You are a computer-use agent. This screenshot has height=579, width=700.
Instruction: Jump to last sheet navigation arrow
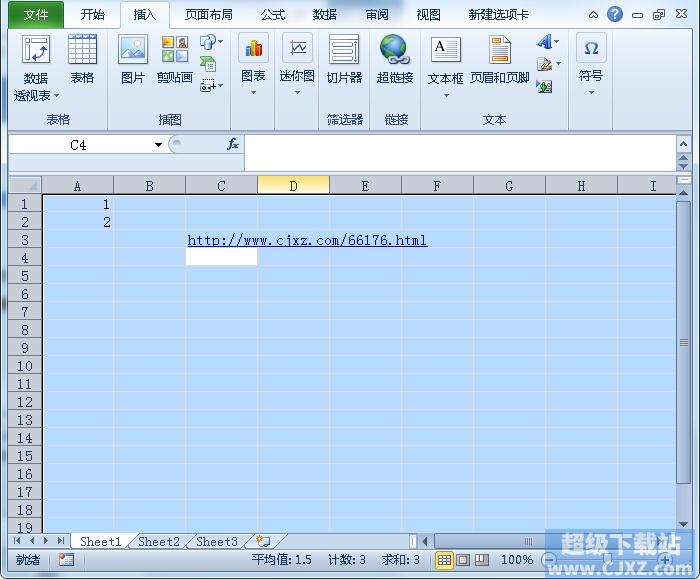tap(61, 541)
